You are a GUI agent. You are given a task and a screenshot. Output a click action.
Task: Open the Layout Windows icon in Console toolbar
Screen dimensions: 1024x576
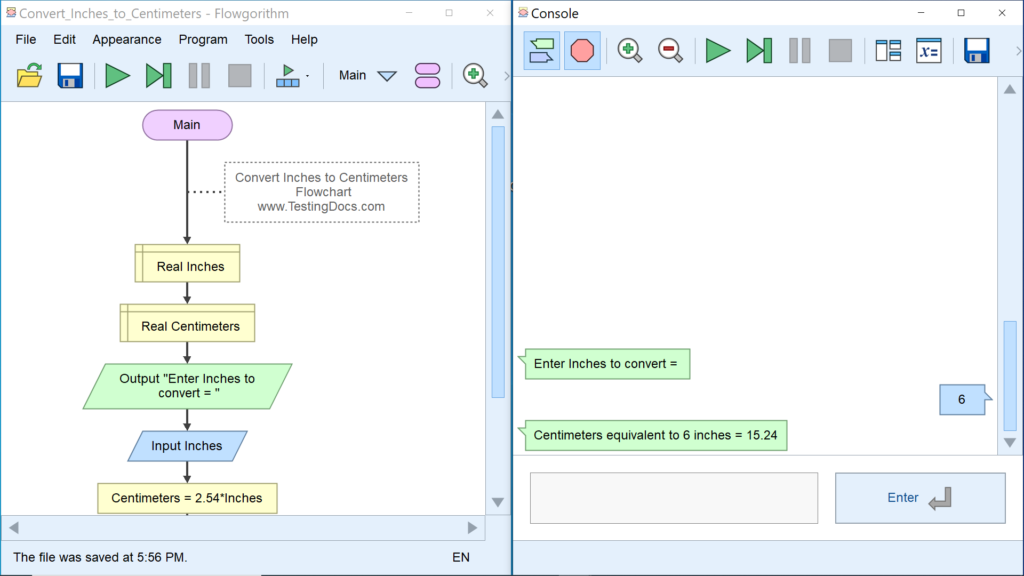coord(888,50)
